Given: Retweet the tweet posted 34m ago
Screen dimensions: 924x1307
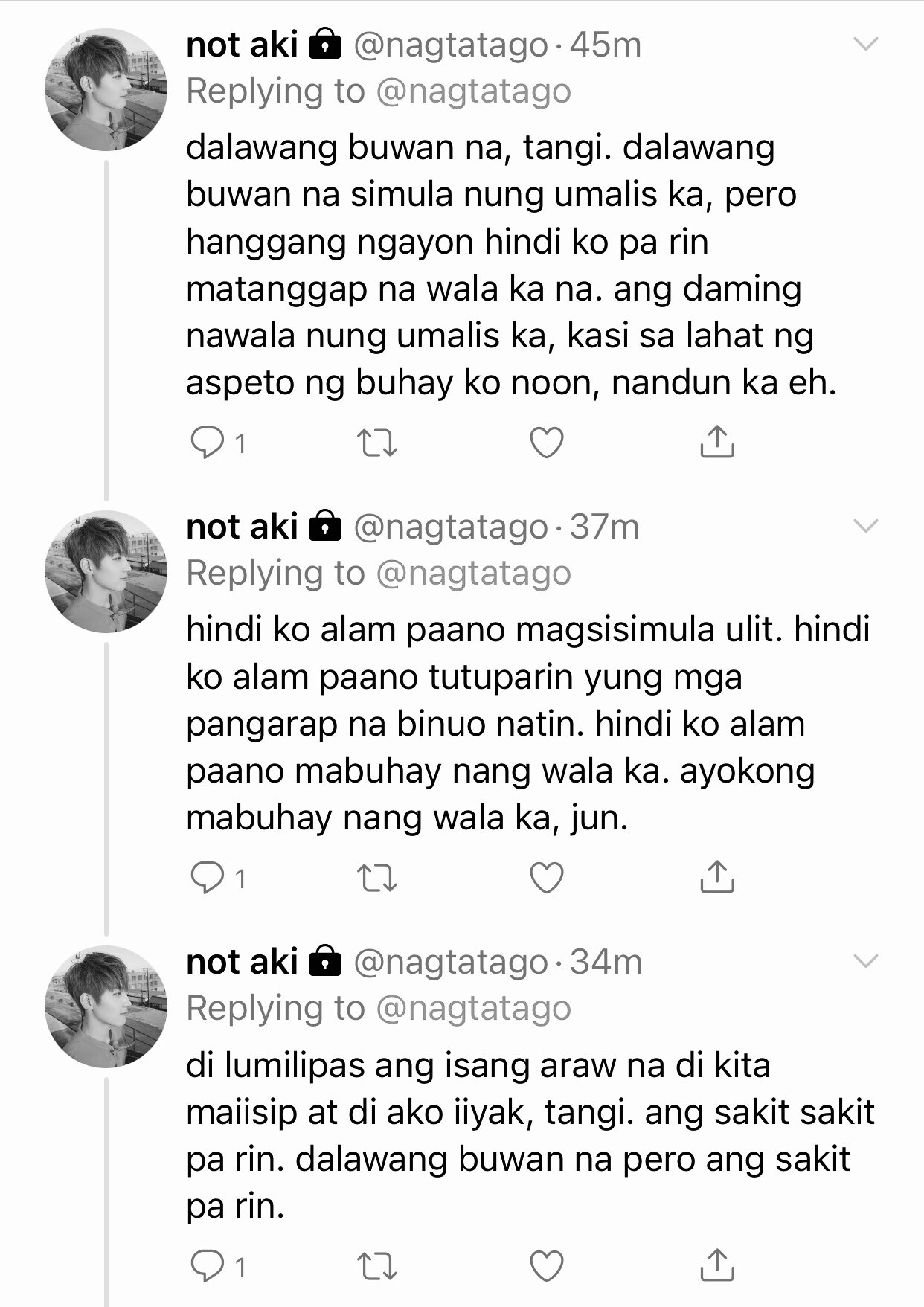Looking at the screenshot, I should click(x=377, y=1267).
